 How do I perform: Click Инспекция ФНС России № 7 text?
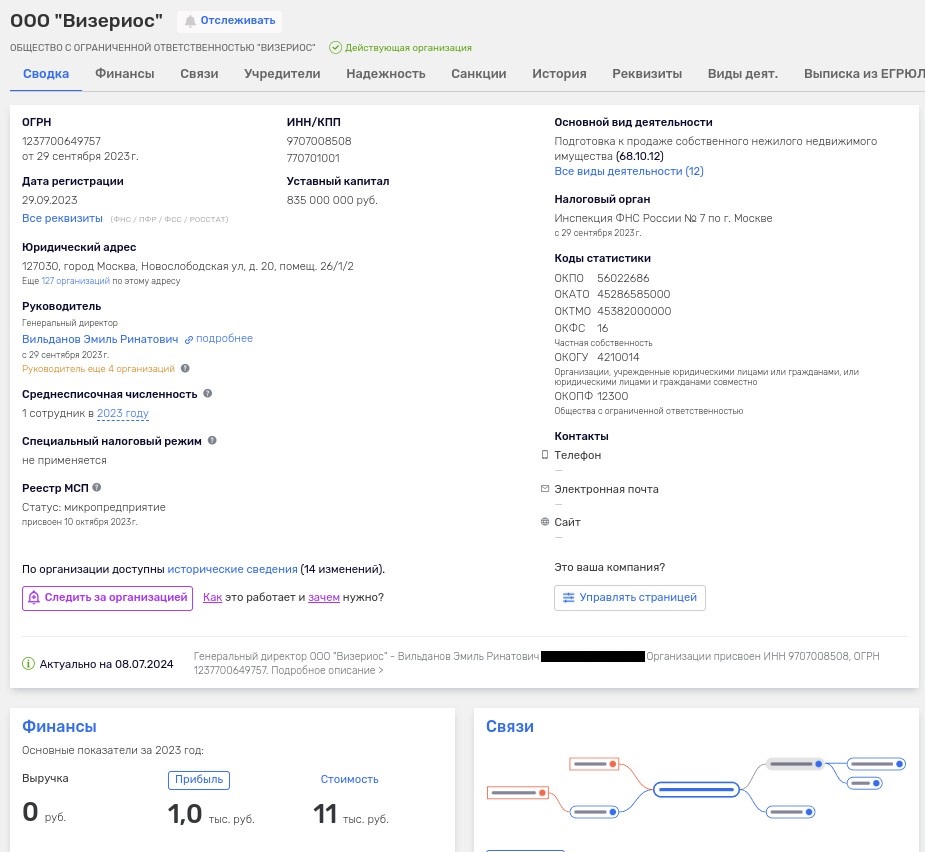tap(663, 218)
